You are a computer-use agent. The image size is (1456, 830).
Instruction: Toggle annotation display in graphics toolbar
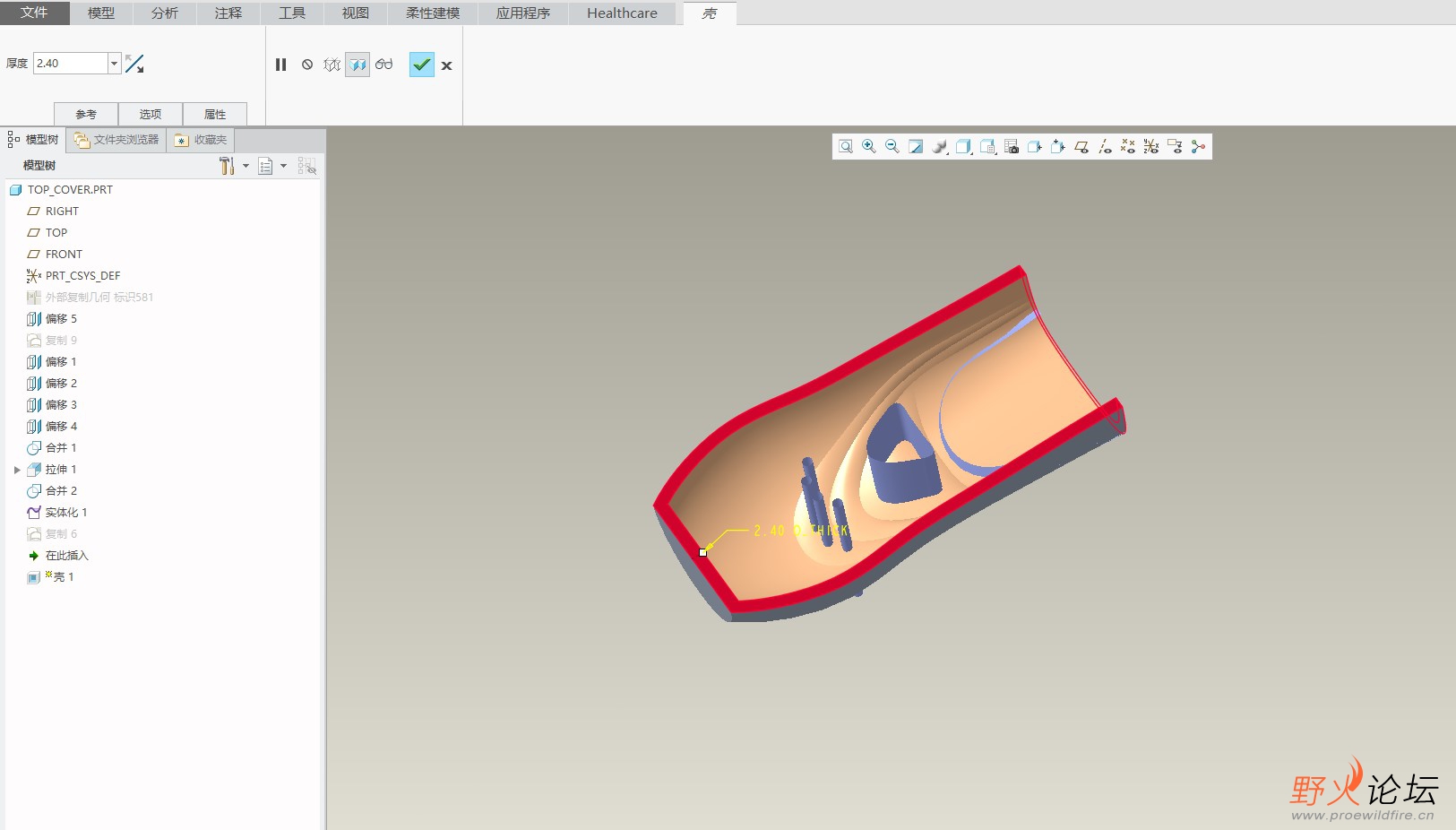(1175, 147)
